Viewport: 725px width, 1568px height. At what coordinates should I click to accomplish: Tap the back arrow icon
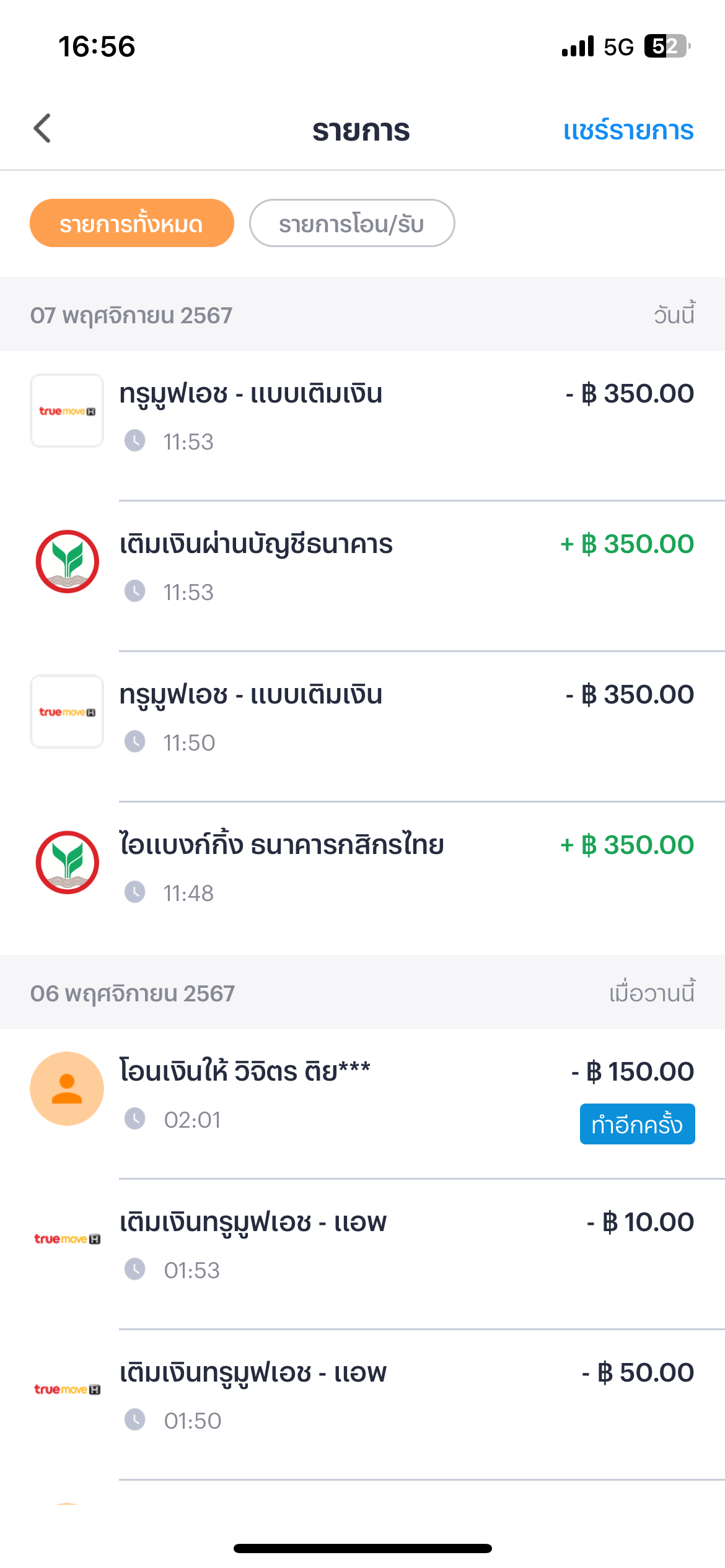coord(42,129)
